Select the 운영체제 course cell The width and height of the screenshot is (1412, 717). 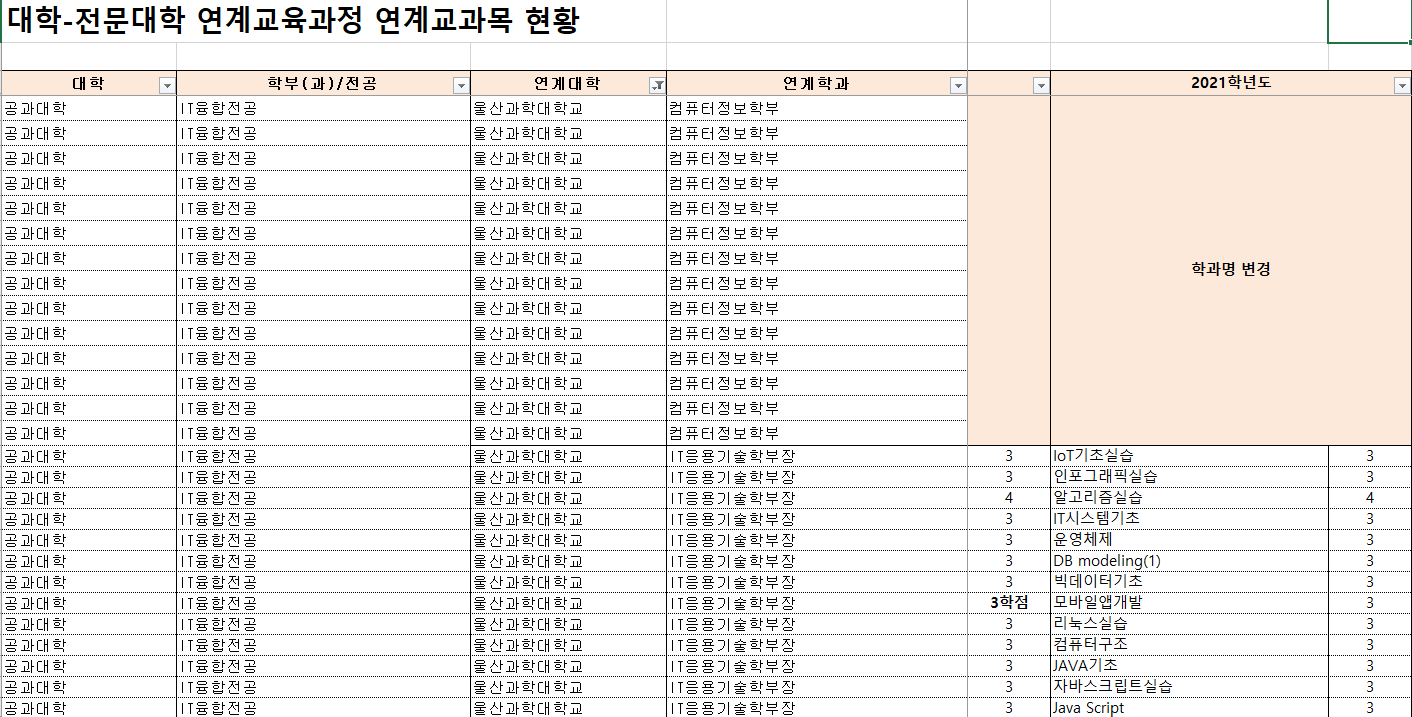click(1189, 540)
